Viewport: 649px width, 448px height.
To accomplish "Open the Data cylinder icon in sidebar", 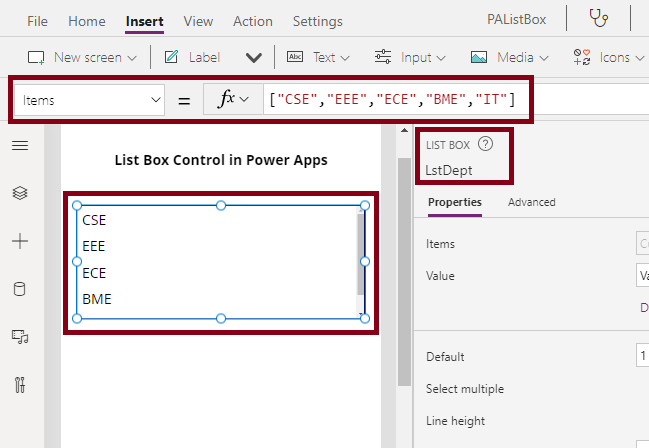I will pyautogui.click(x=19, y=289).
